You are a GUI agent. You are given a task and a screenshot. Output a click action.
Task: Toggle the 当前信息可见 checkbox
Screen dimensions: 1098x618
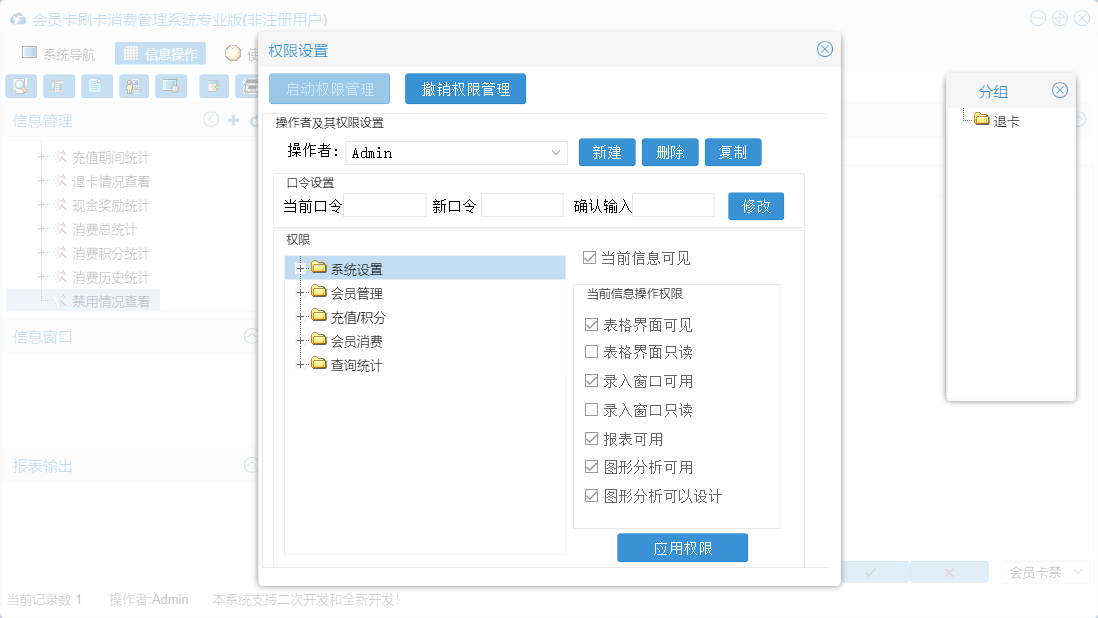[590, 258]
